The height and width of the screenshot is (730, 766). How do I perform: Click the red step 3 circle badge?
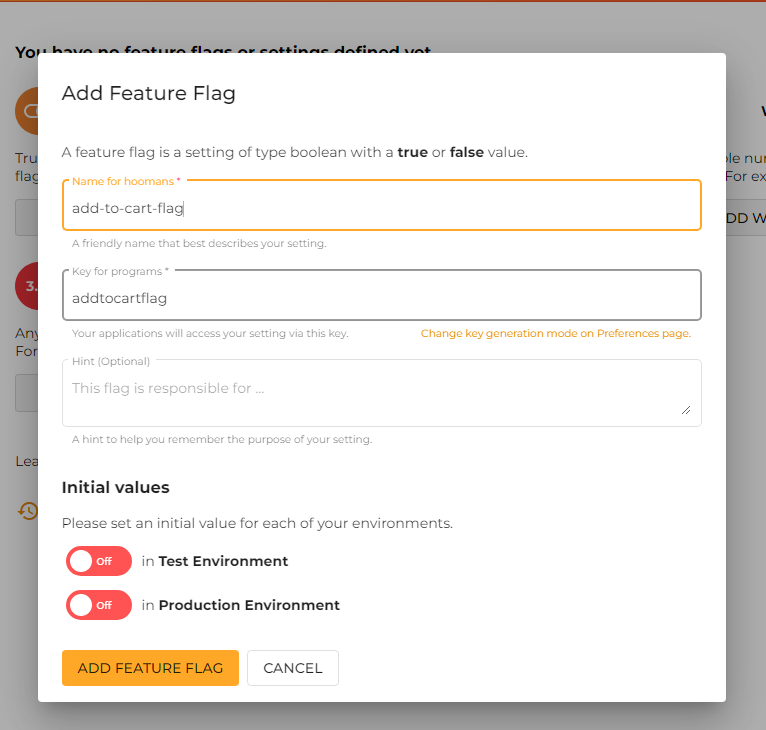(x=27, y=286)
